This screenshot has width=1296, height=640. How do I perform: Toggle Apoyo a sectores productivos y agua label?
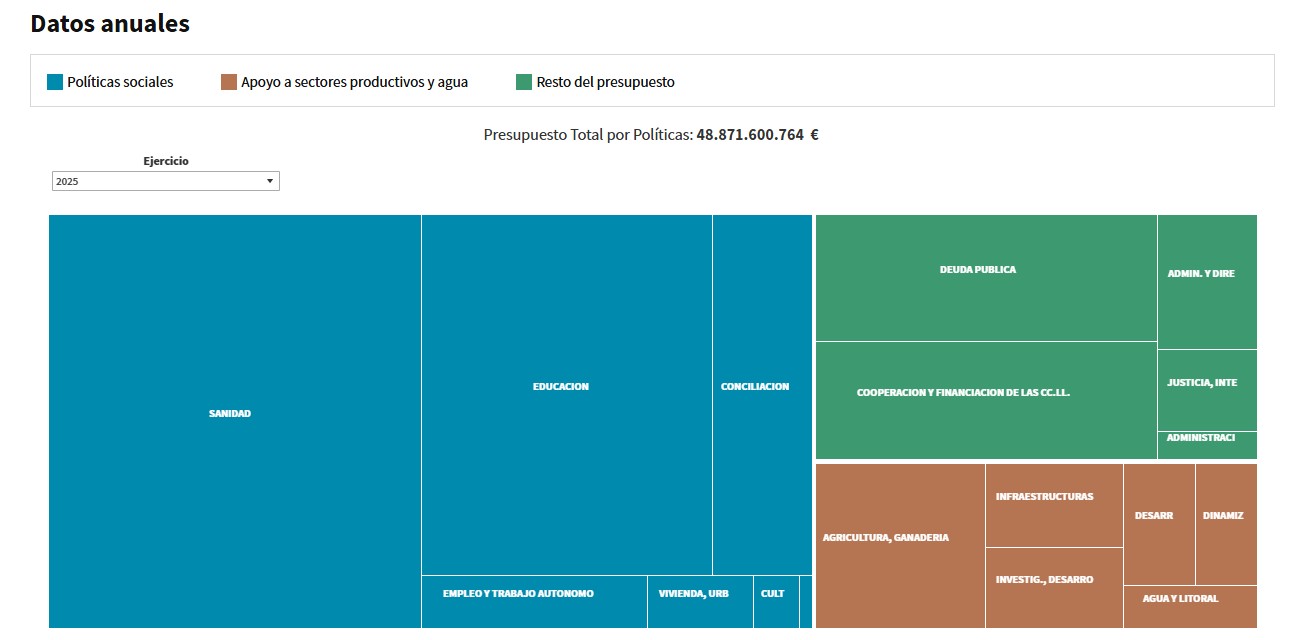354,82
